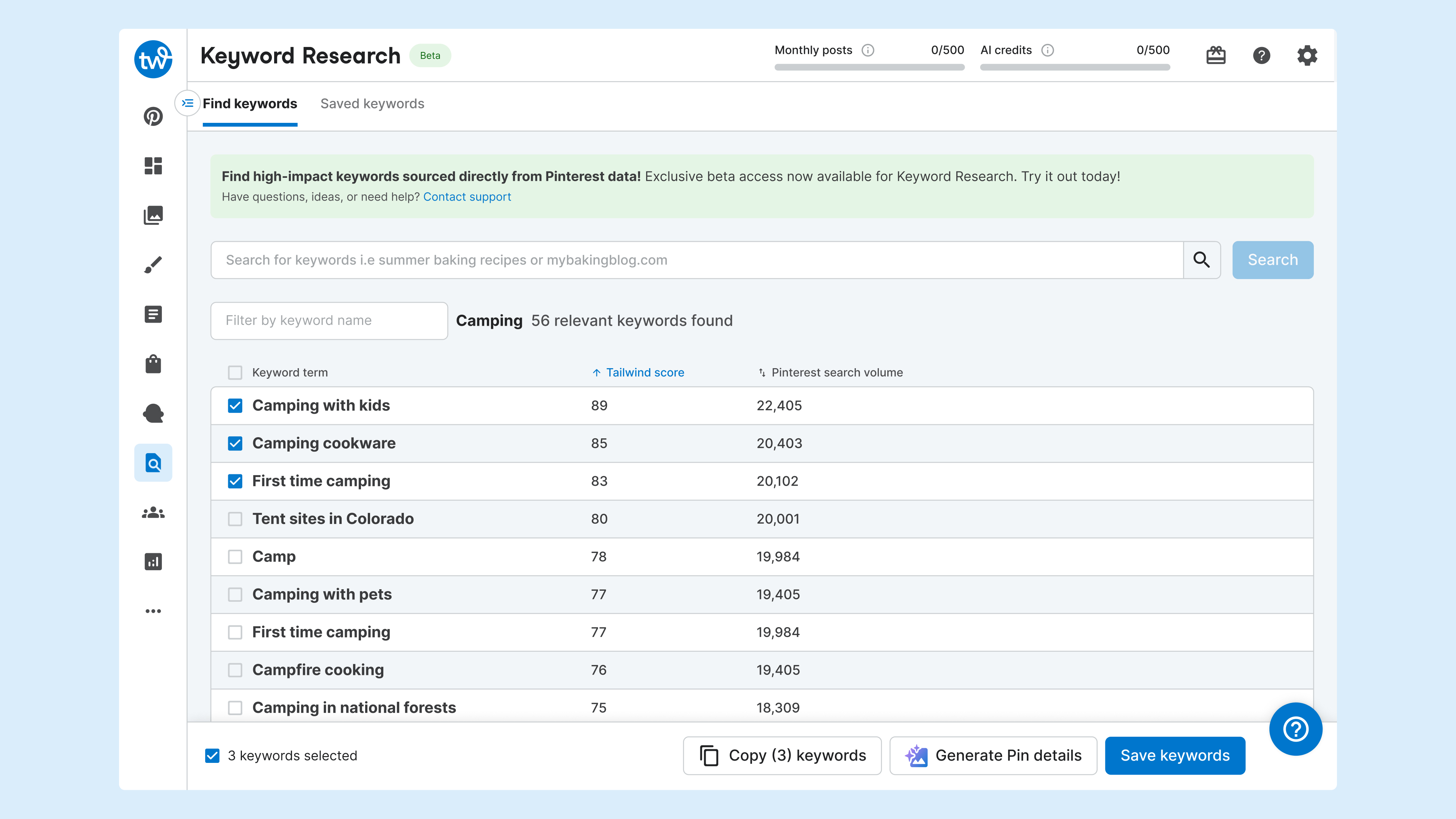The image size is (1456, 819).
Task: Open Communities from the sidebar
Action: tap(153, 513)
